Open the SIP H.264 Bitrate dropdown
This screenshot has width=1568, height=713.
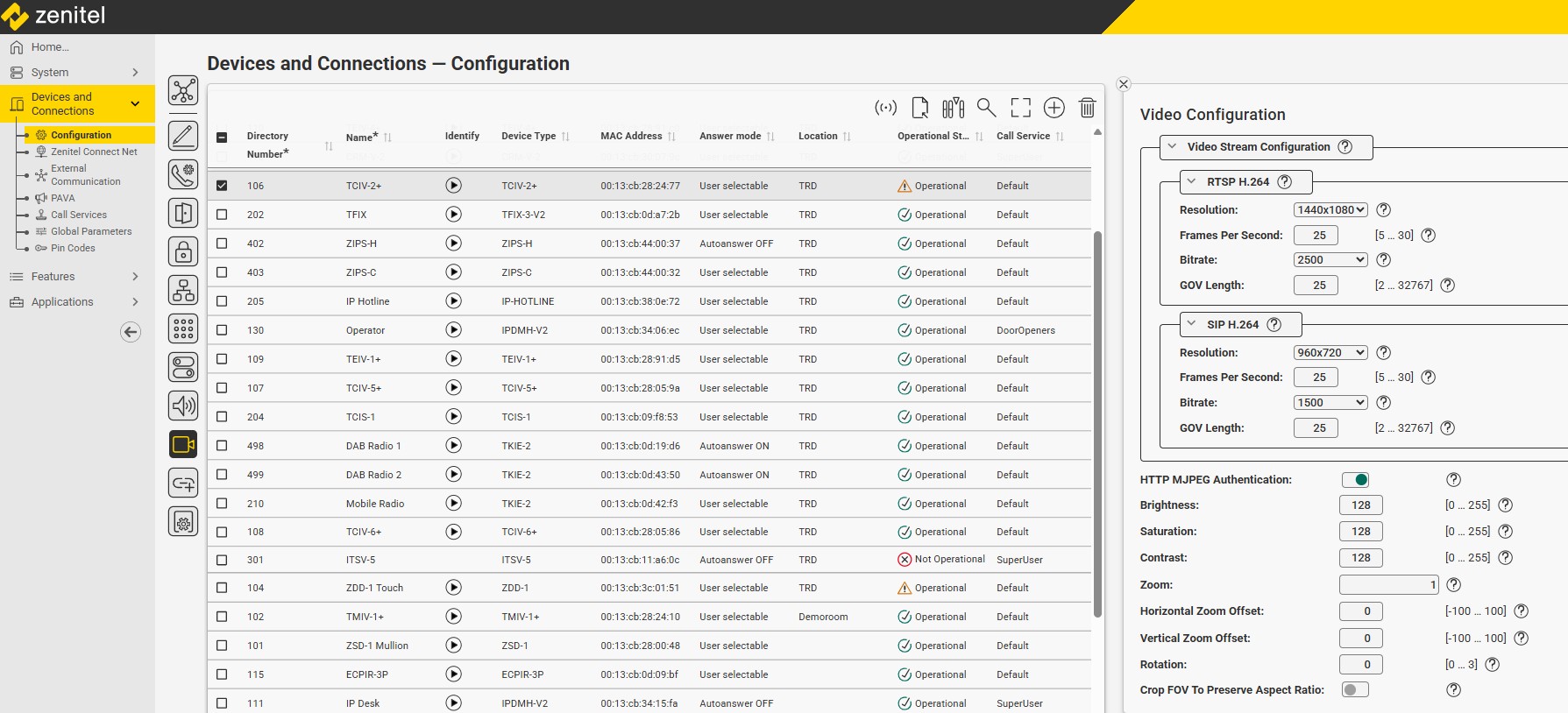(1330, 403)
